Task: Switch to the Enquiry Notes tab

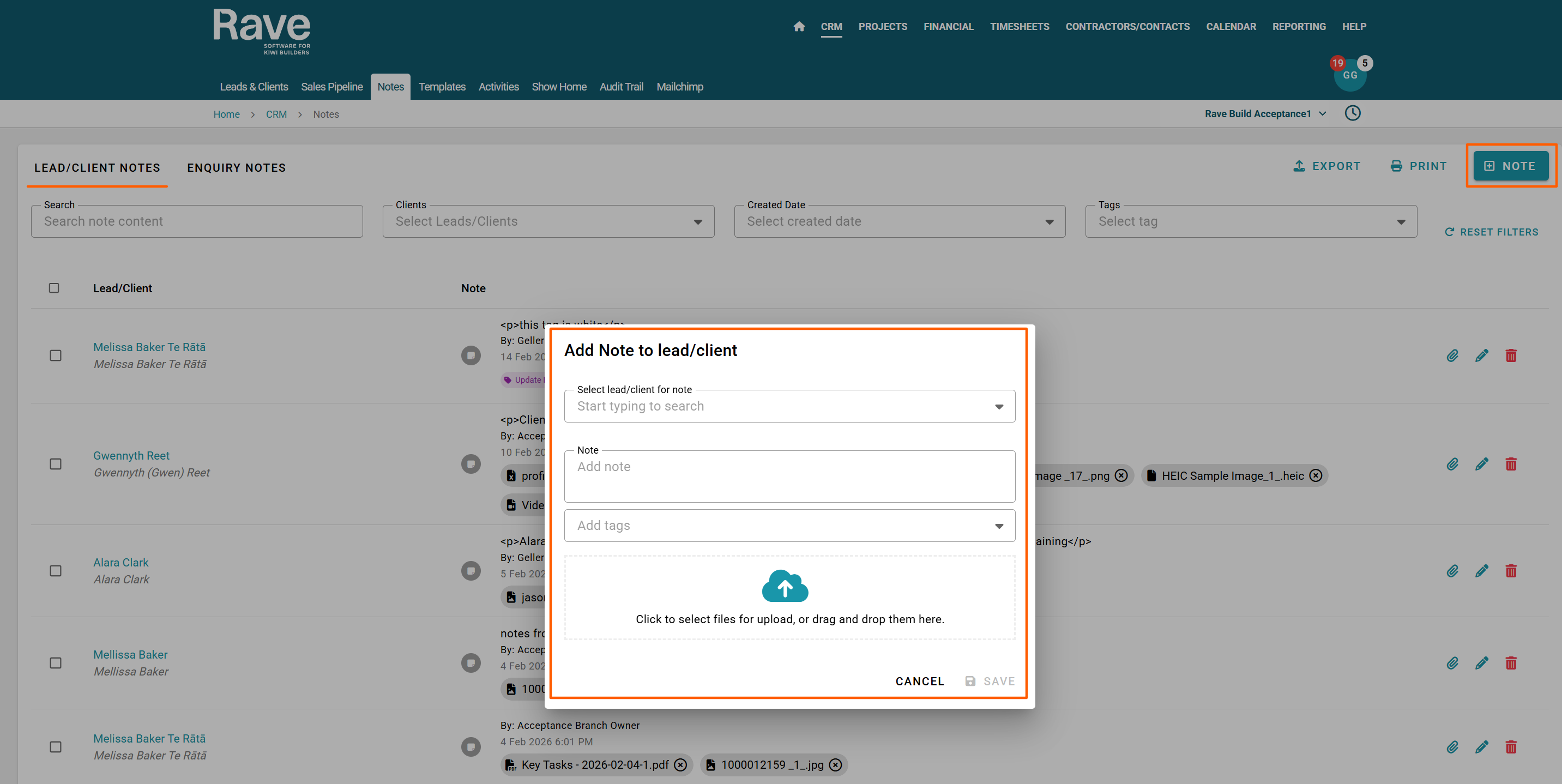Action: tap(236, 168)
